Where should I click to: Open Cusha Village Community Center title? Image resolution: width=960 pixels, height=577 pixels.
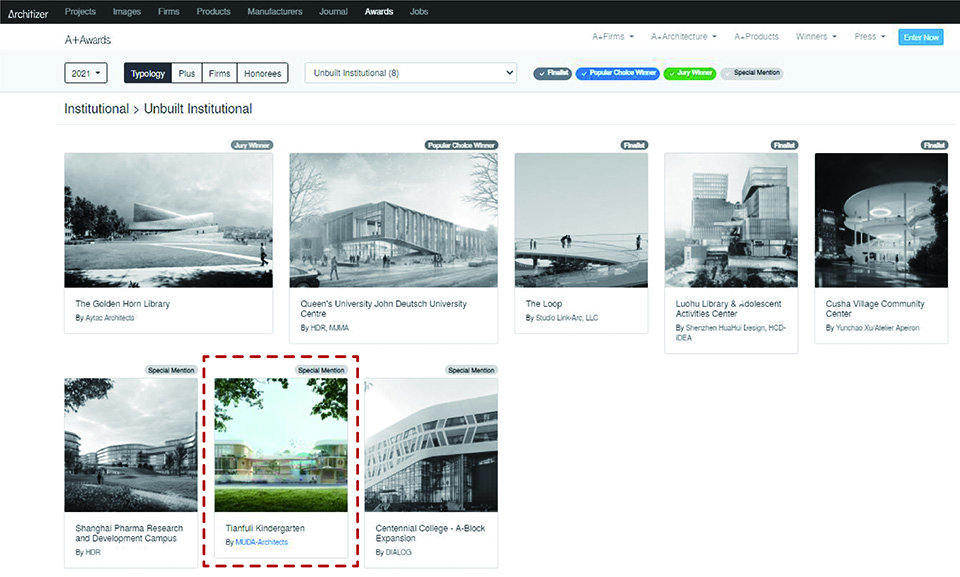(875, 309)
